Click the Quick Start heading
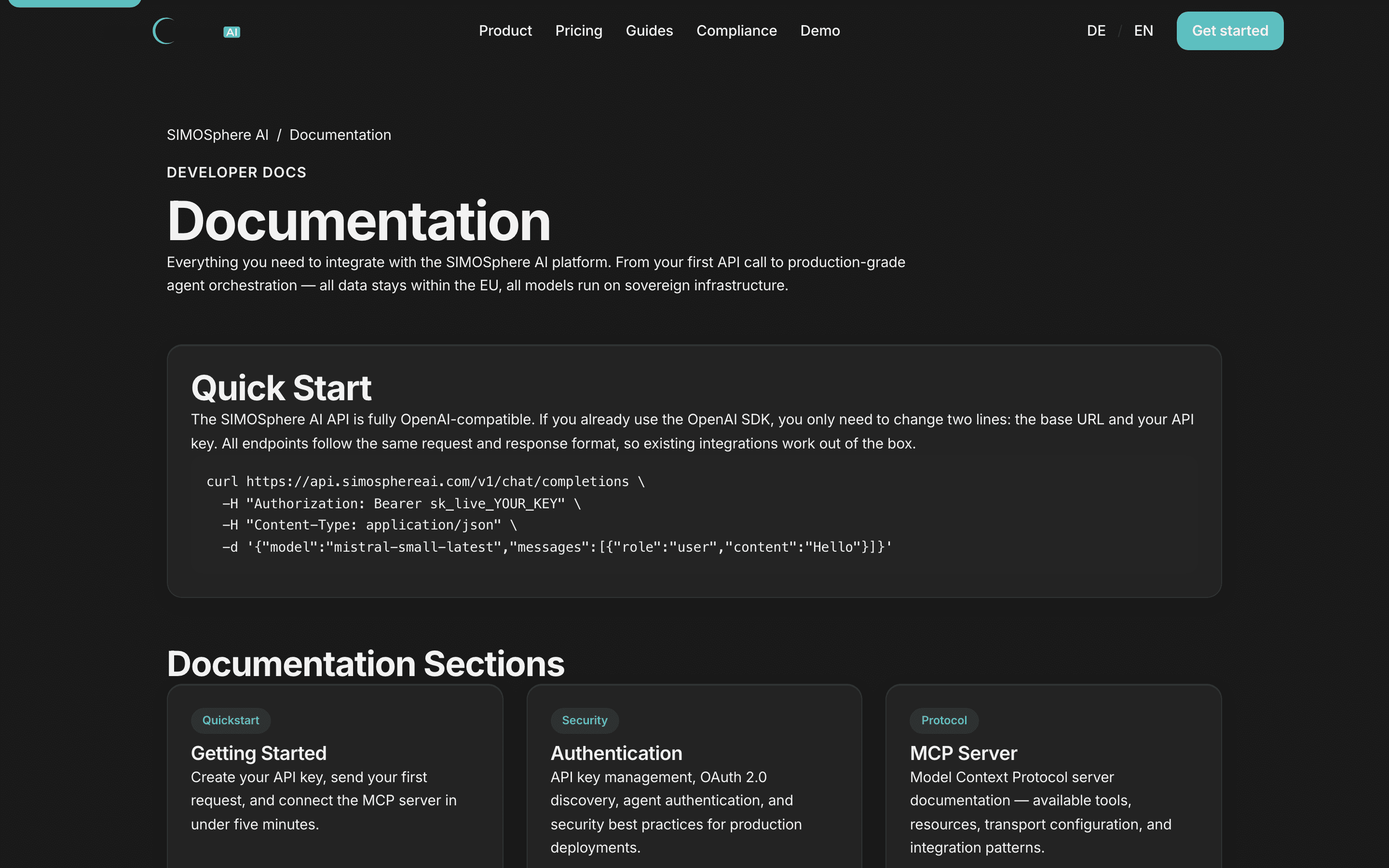 tap(281, 388)
